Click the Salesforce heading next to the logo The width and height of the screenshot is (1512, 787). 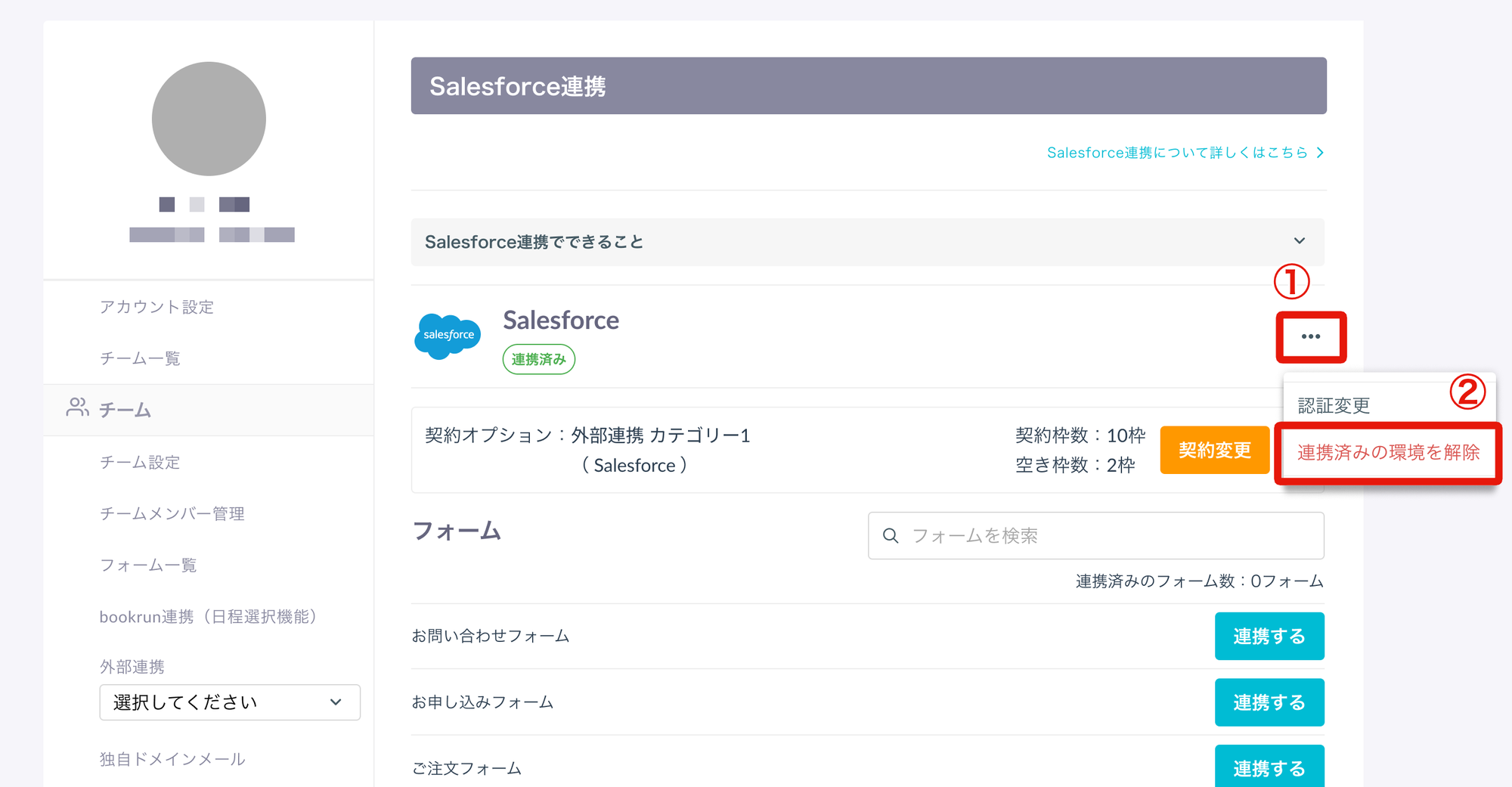[x=561, y=321]
